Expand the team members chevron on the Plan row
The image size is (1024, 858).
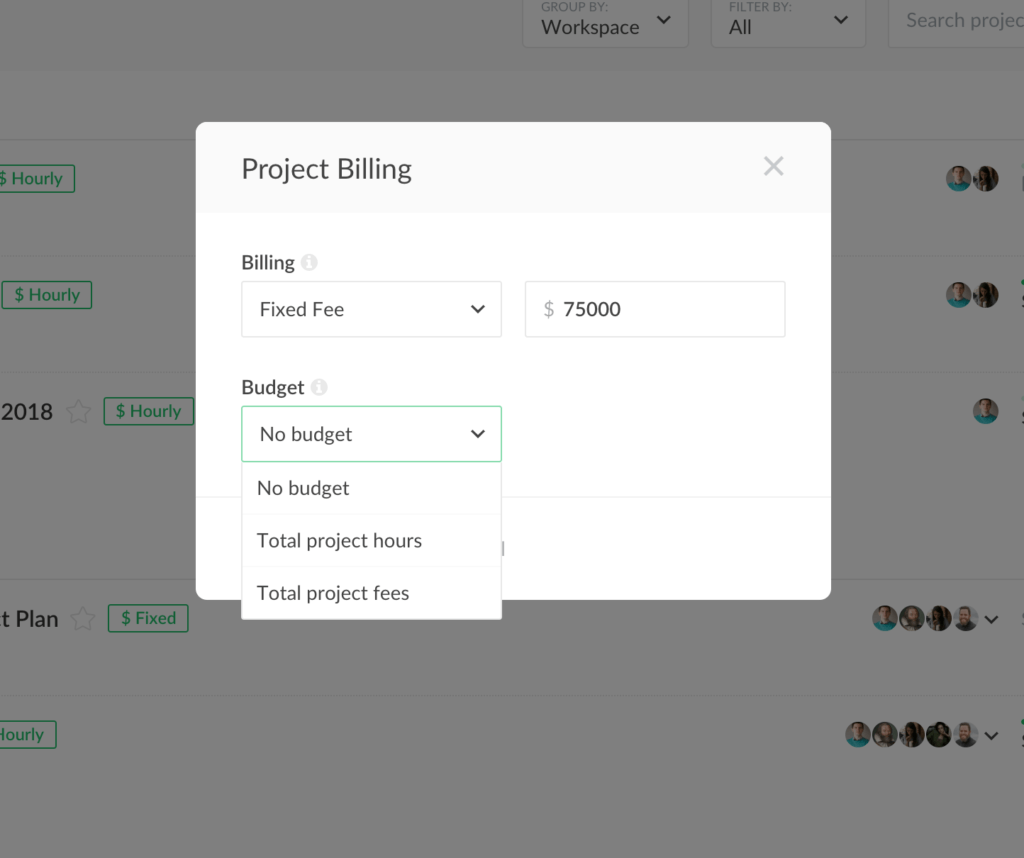[x=992, y=618]
